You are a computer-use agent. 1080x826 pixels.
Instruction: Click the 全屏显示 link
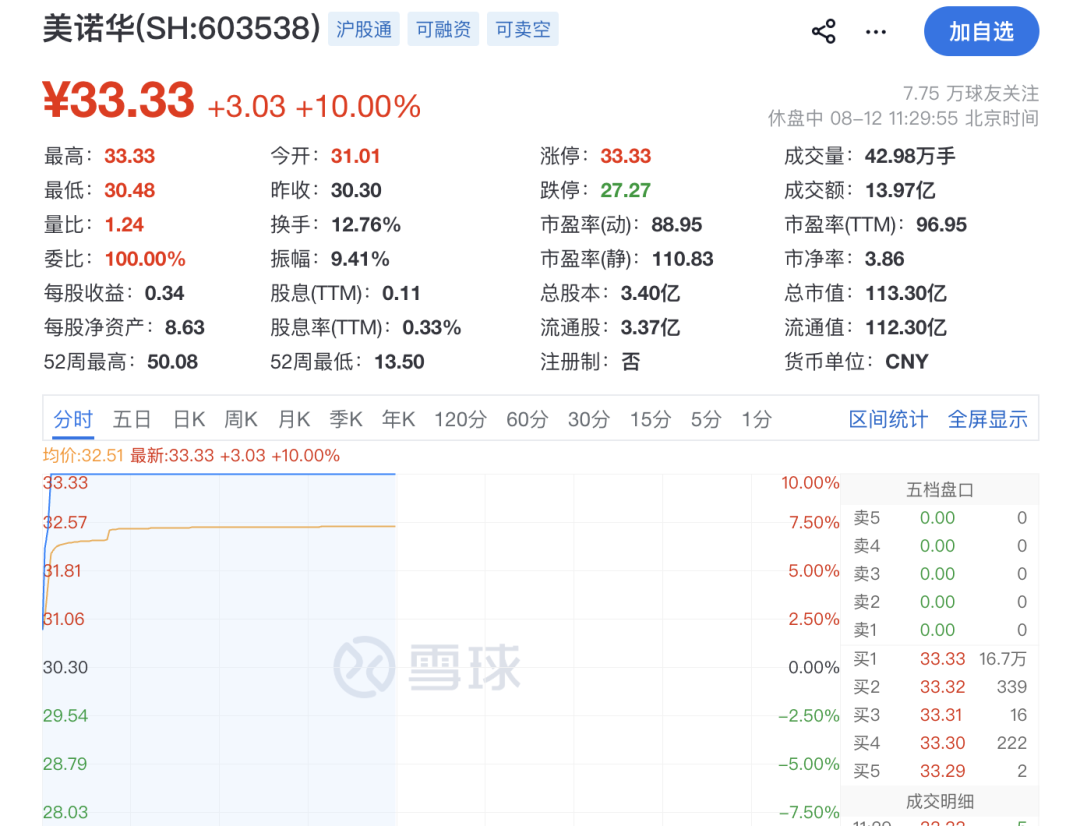click(x=988, y=419)
